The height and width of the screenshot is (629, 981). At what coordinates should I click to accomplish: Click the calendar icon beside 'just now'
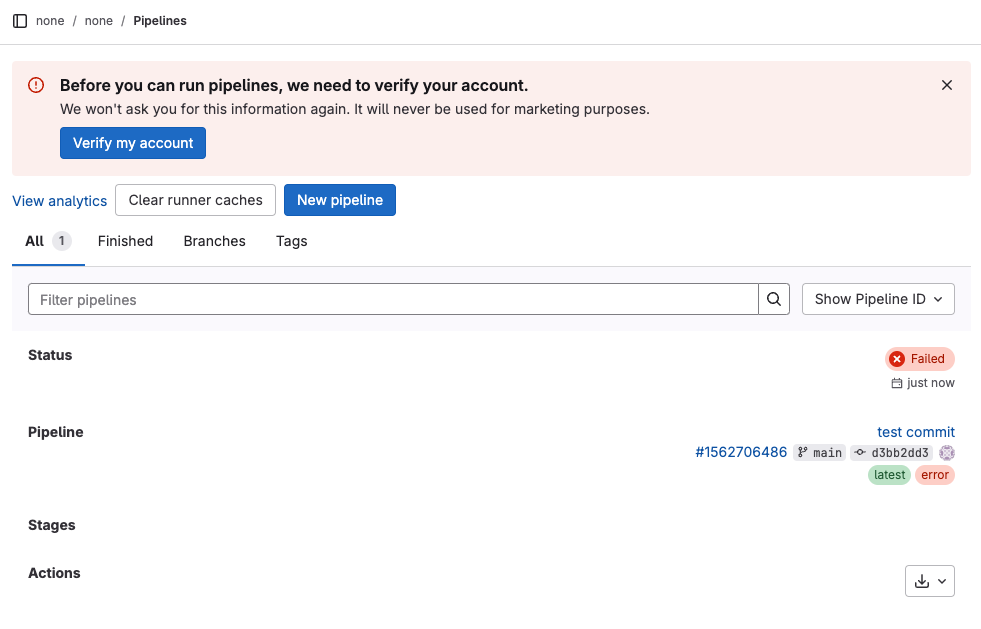pos(897,383)
